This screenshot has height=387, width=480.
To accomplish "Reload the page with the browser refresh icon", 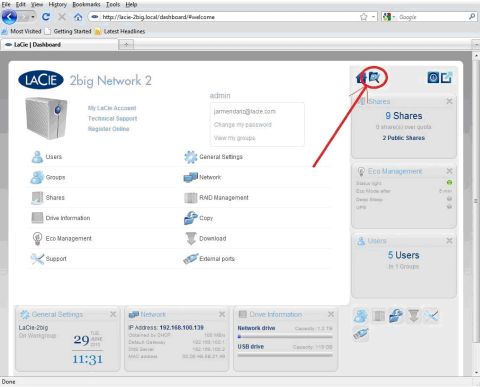I will point(46,17).
